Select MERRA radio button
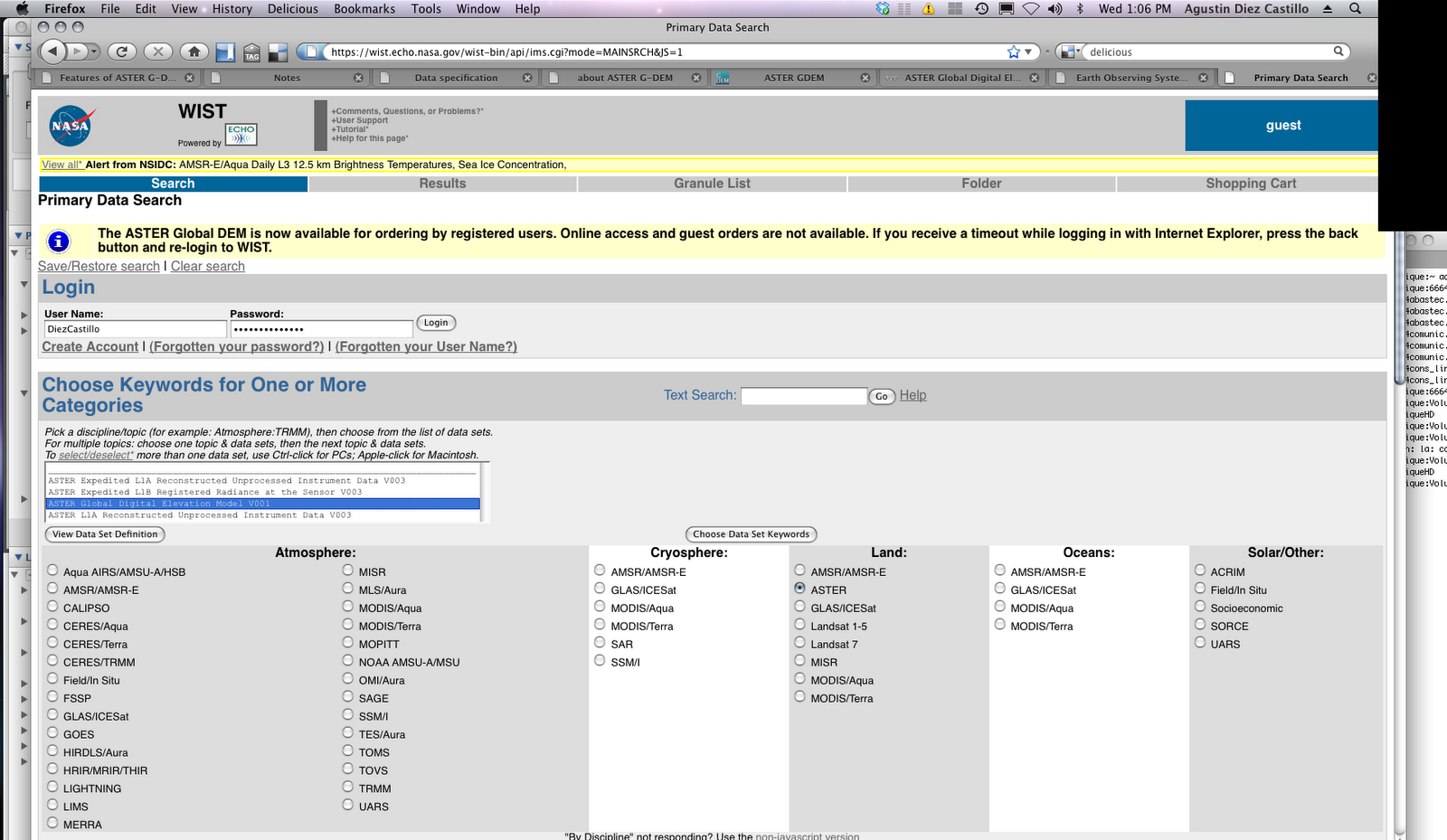Viewport: 1447px width, 840px height. tap(52, 823)
